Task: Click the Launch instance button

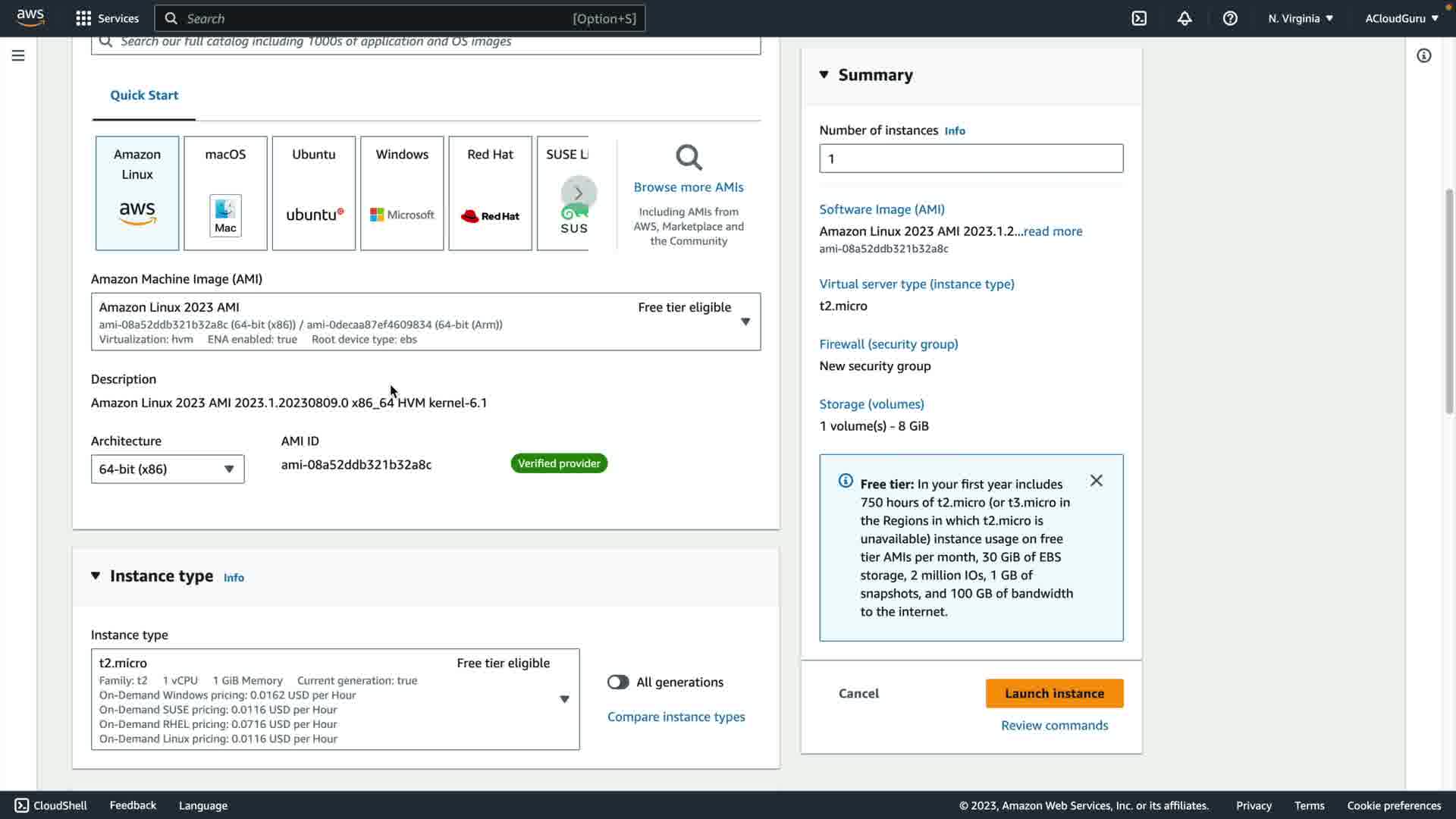Action: (x=1054, y=693)
